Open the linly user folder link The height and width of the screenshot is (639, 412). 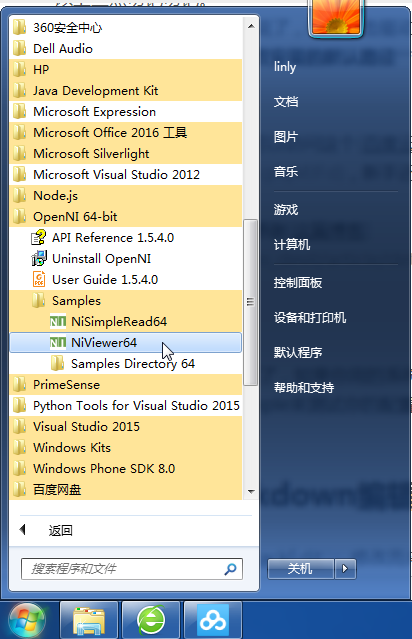click(284, 67)
